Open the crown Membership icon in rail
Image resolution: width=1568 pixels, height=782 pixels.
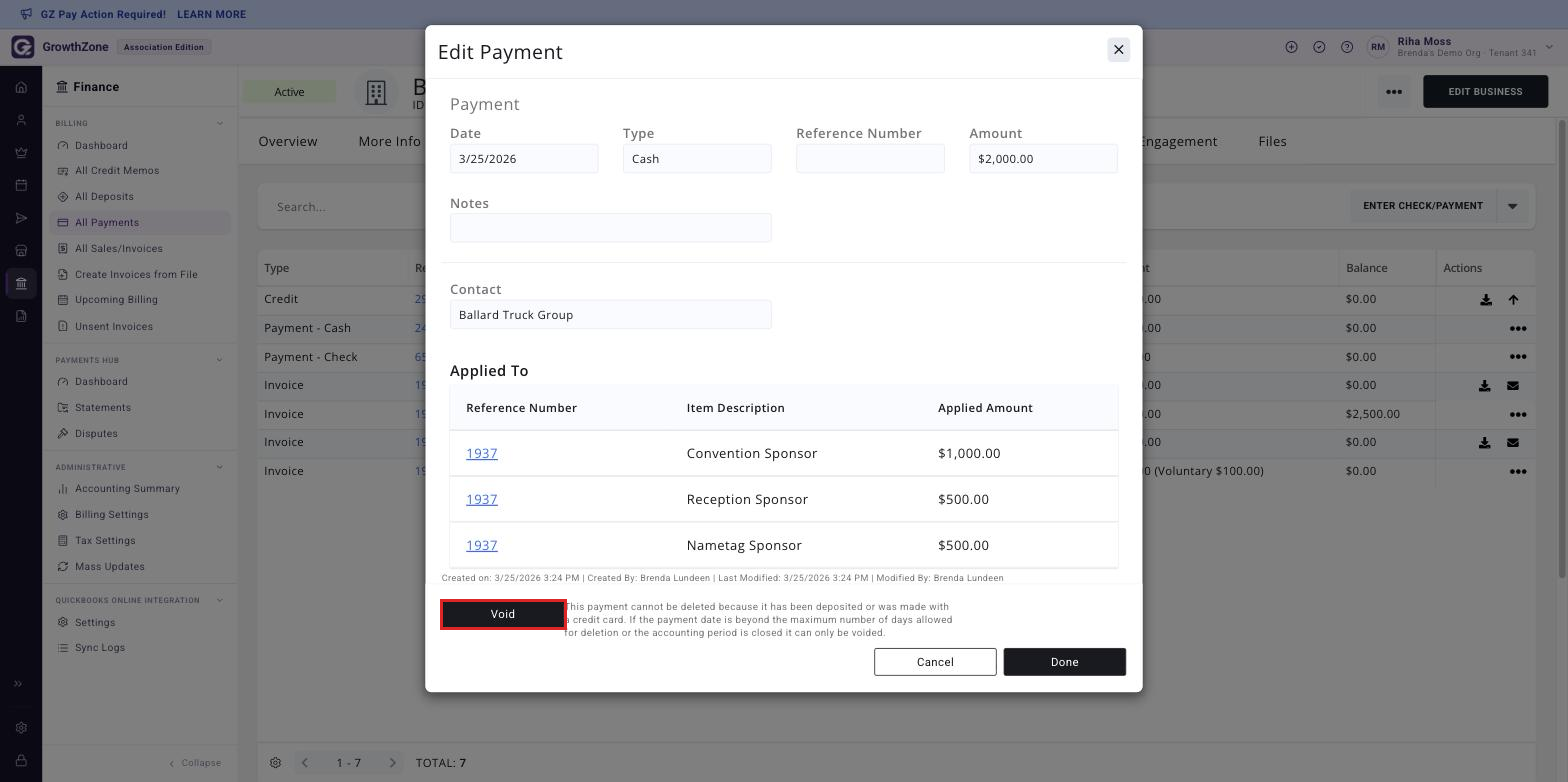tap(21, 153)
